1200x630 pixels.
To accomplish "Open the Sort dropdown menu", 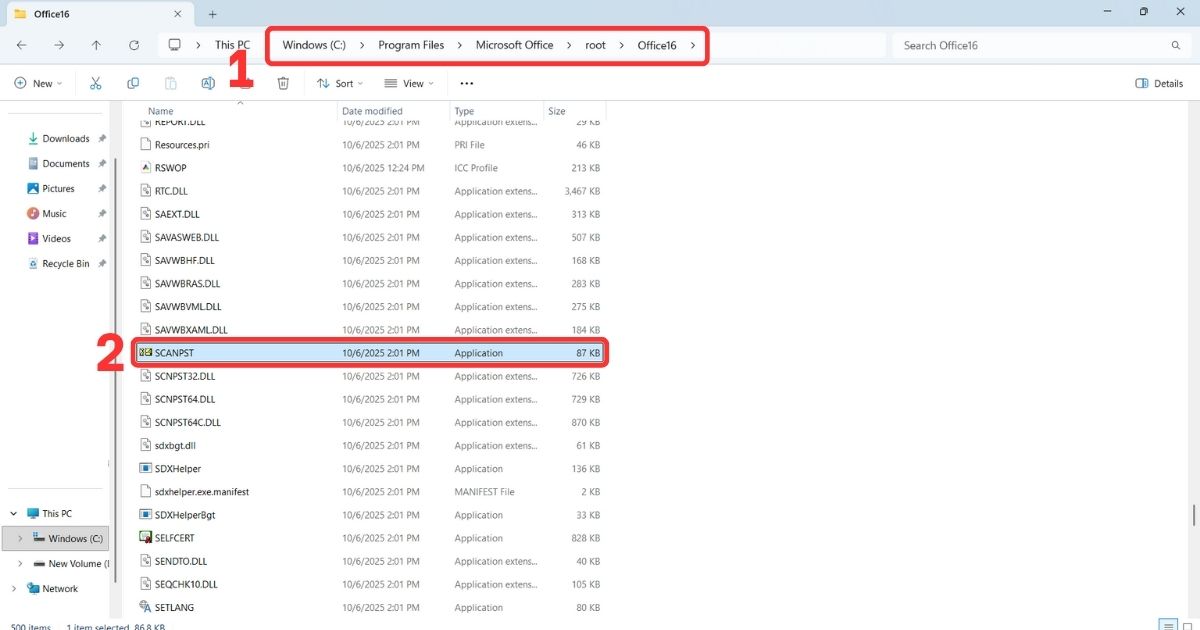I will click(x=340, y=83).
